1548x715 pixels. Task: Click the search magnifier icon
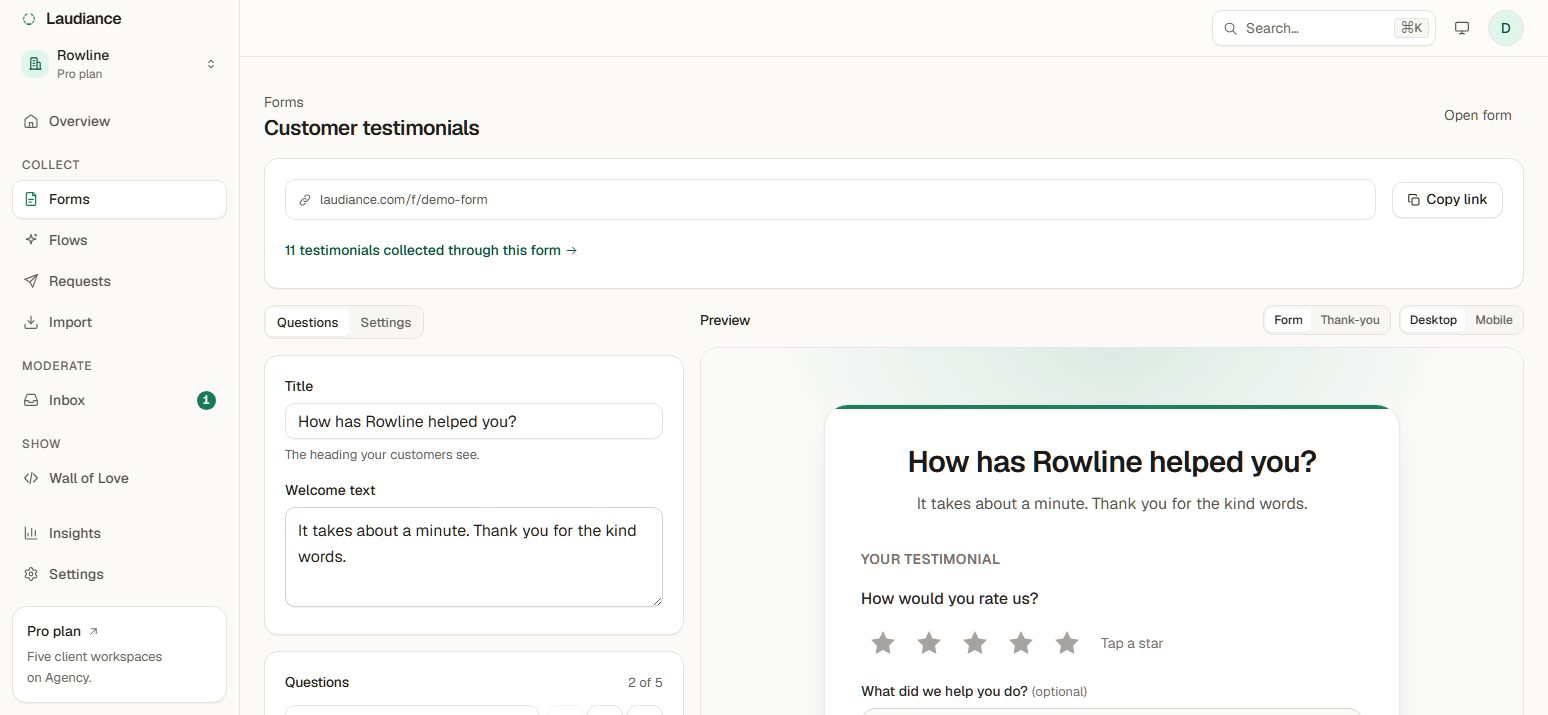[1230, 28]
